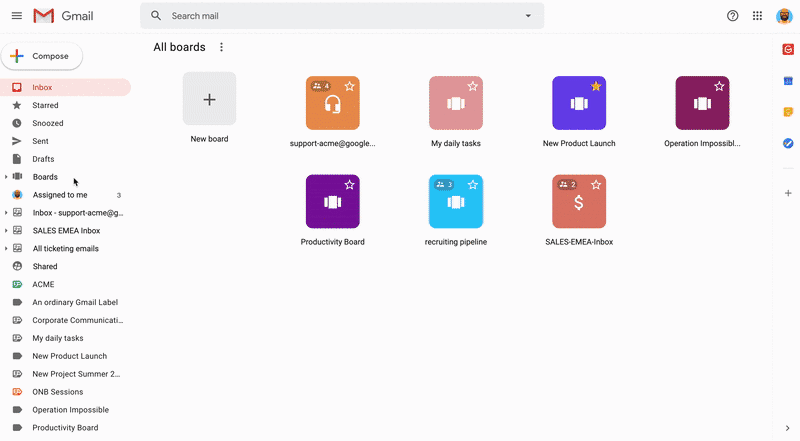Open the All boards three-dot menu
The height and width of the screenshot is (441, 800).
point(221,47)
